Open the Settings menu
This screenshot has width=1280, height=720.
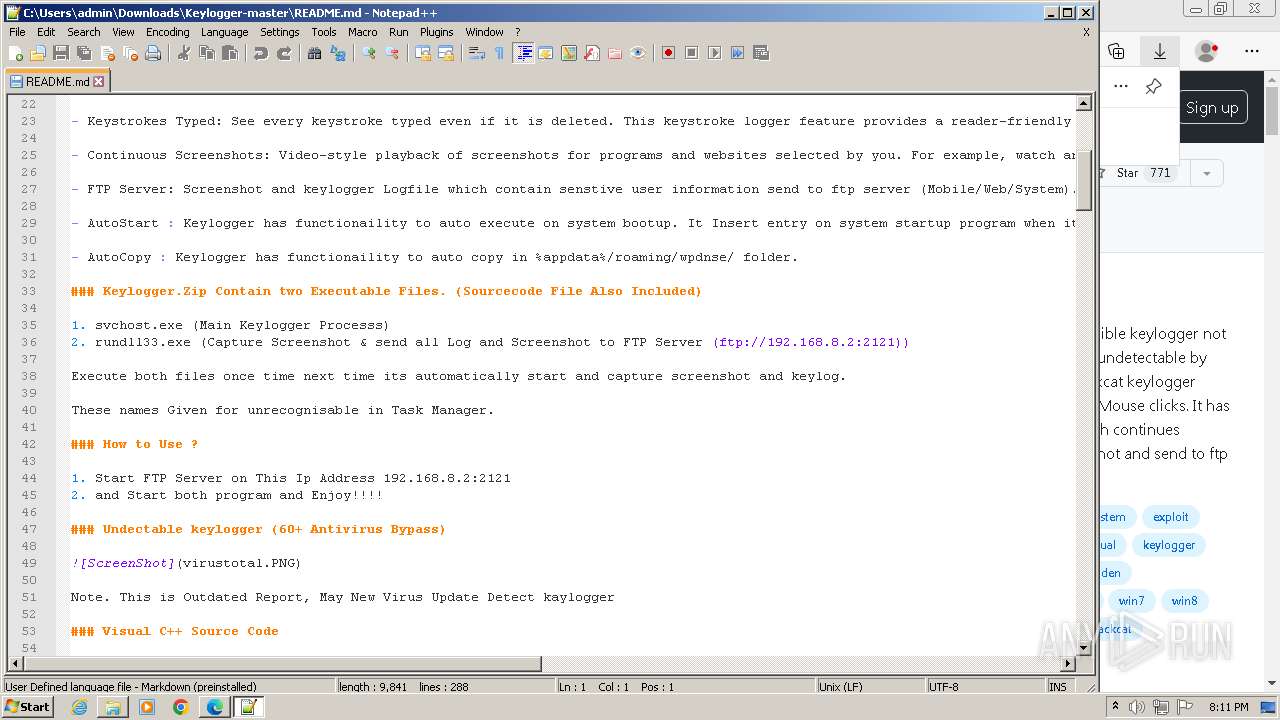(x=280, y=32)
